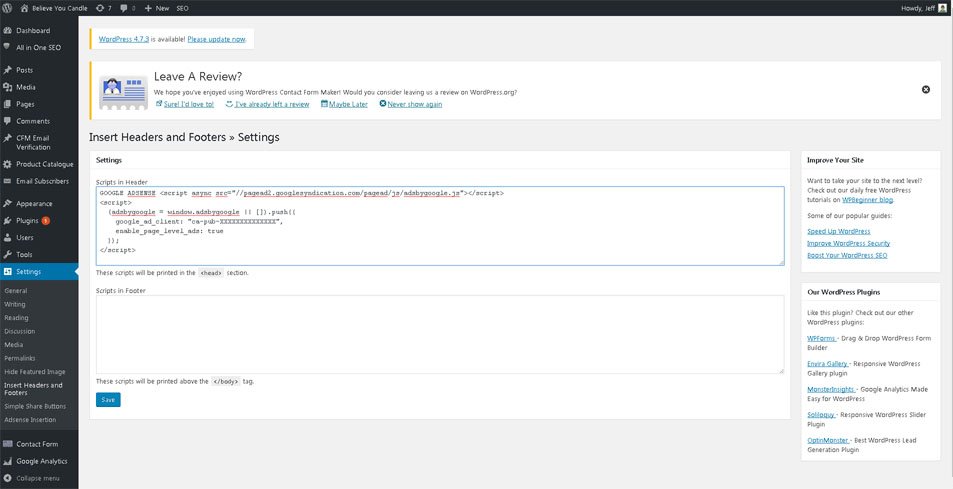Open Hide Featured Image settings
953x489 pixels.
click(35, 371)
